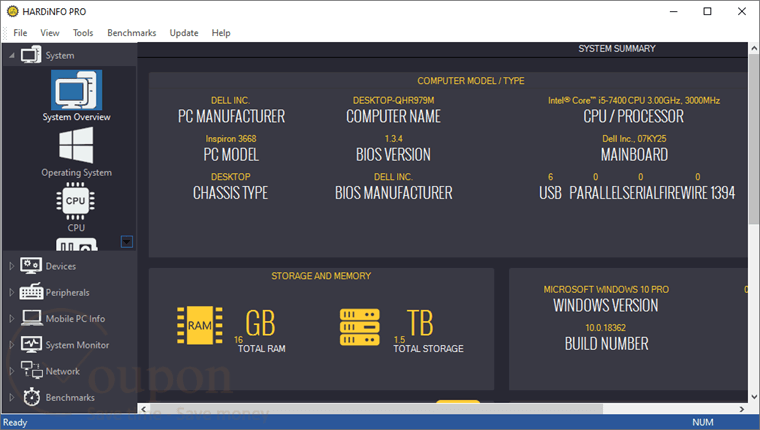Open the File menu

coord(20,32)
